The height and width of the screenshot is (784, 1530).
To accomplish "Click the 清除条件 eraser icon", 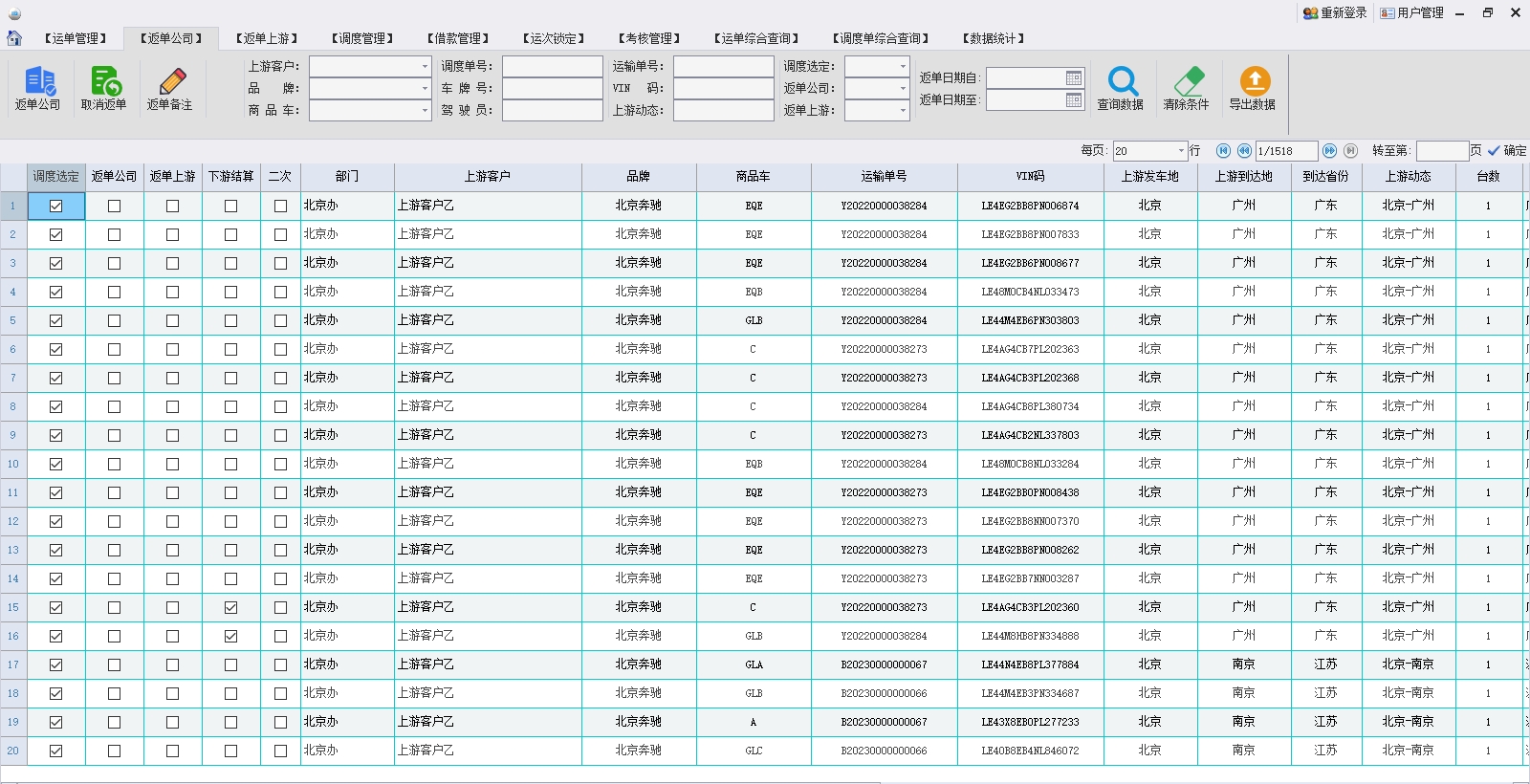I will (x=1187, y=88).
